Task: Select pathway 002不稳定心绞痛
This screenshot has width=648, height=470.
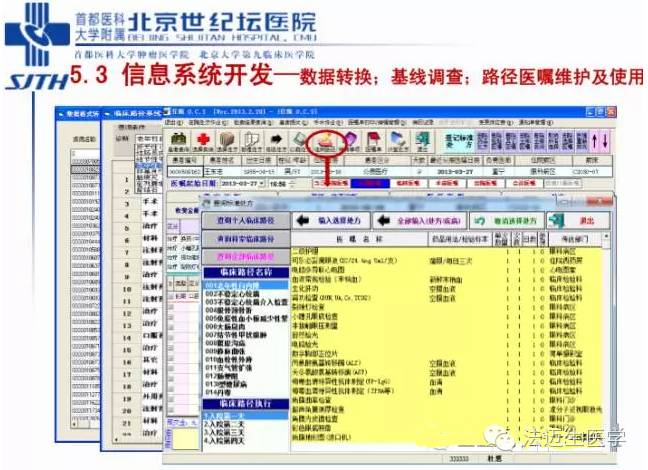Action: point(232,294)
